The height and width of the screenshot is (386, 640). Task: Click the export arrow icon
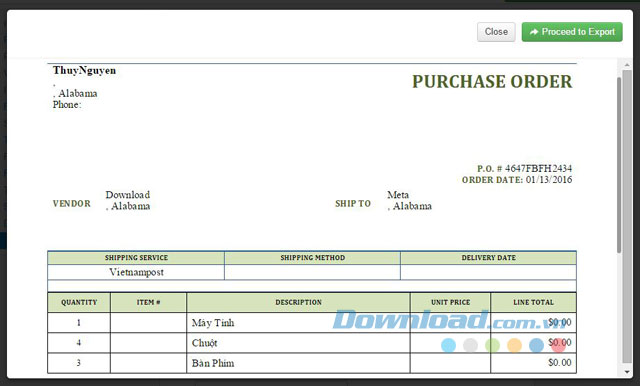[x=533, y=32]
